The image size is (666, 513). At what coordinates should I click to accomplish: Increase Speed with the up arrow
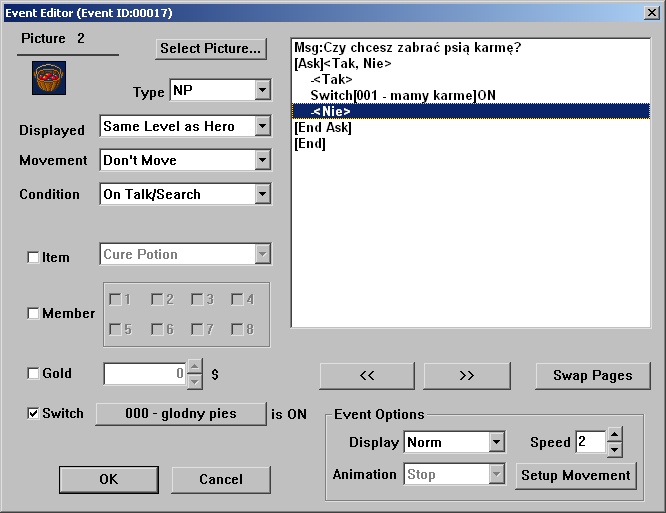(615, 434)
